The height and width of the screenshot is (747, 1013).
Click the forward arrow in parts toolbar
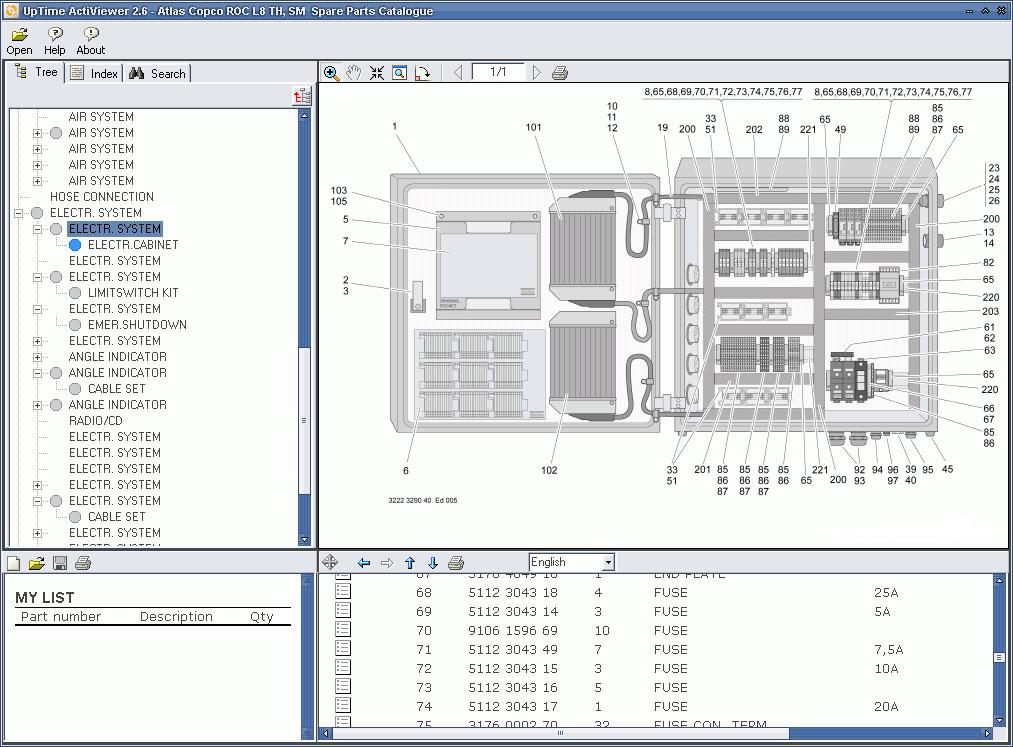click(386, 563)
